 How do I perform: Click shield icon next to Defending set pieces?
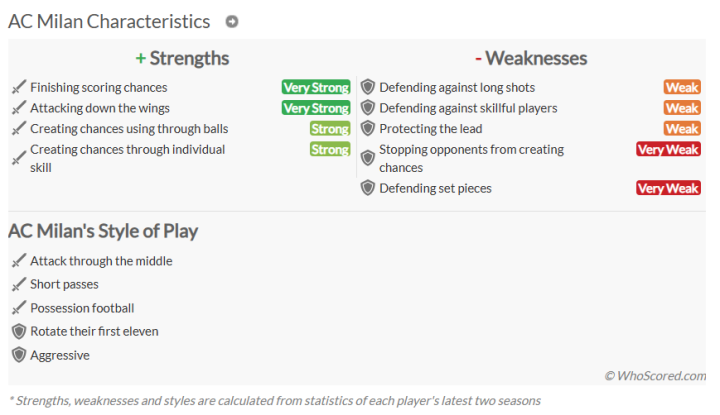[367, 188]
